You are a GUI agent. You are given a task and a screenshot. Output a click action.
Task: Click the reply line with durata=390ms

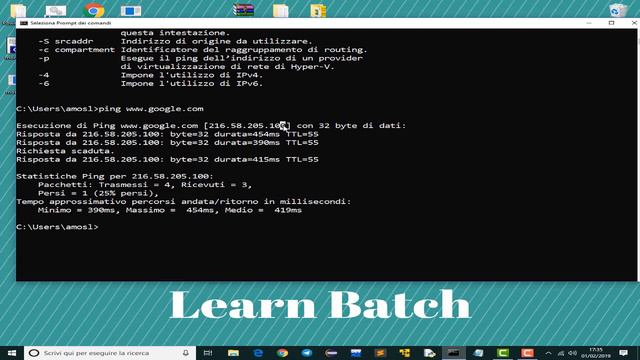click(167, 143)
